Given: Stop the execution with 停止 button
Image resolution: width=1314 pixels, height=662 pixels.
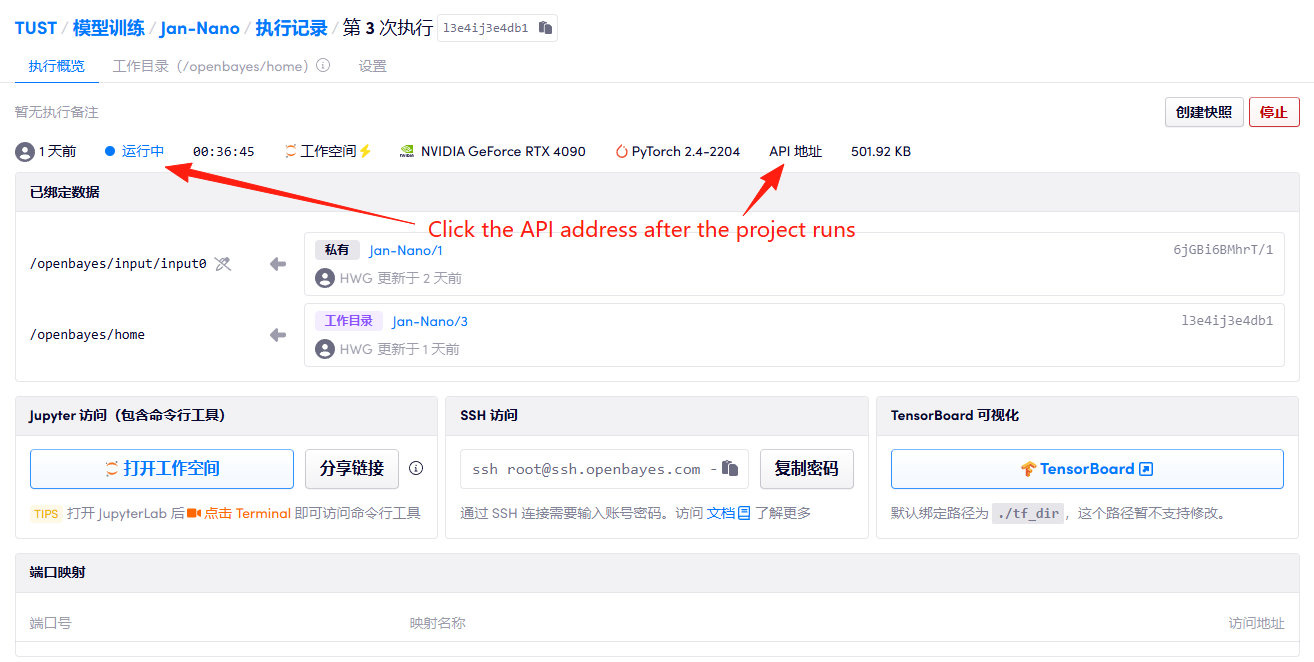Looking at the screenshot, I should pos(1273,112).
